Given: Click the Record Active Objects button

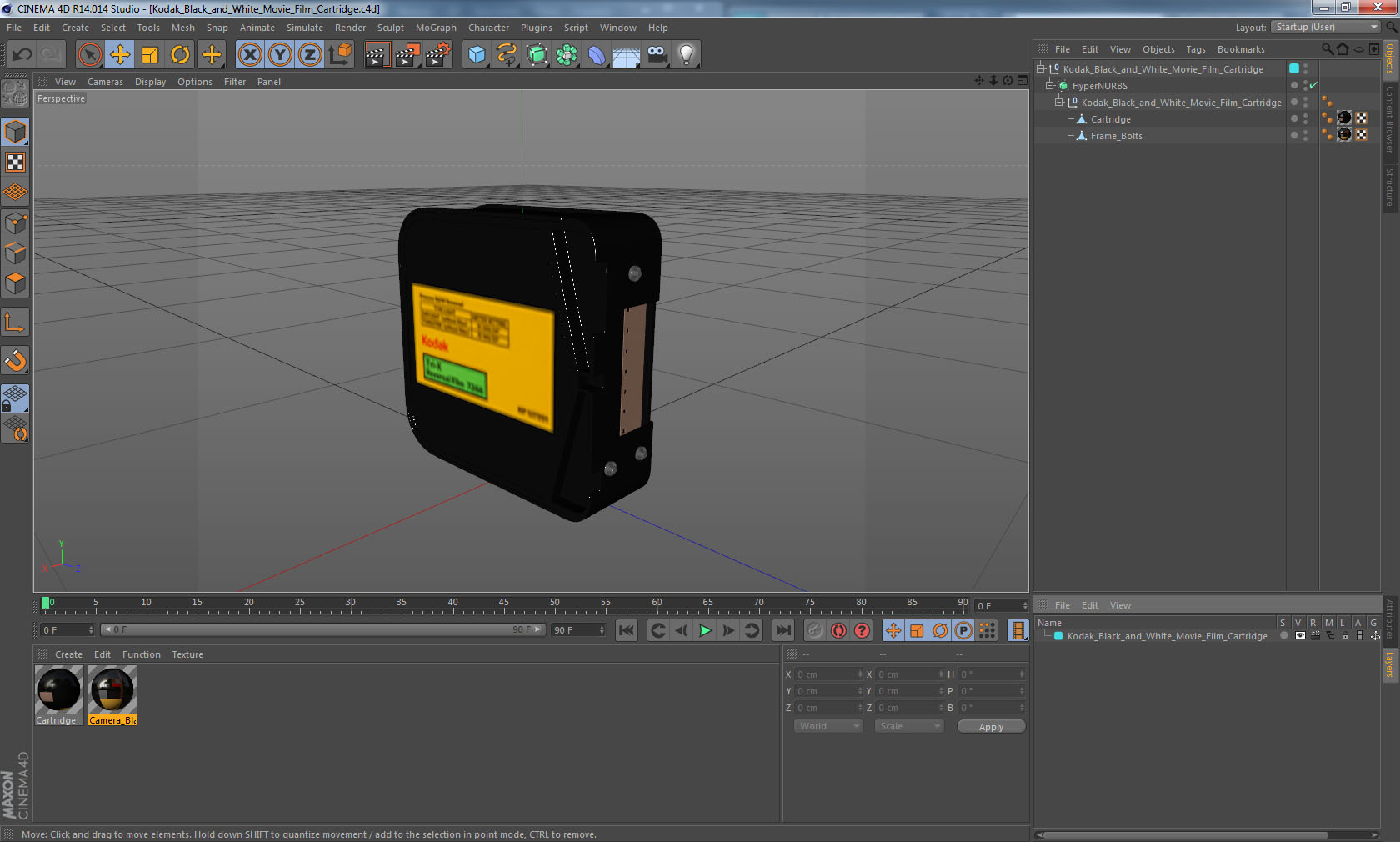Looking at the screenshot, I should [815, 630].
